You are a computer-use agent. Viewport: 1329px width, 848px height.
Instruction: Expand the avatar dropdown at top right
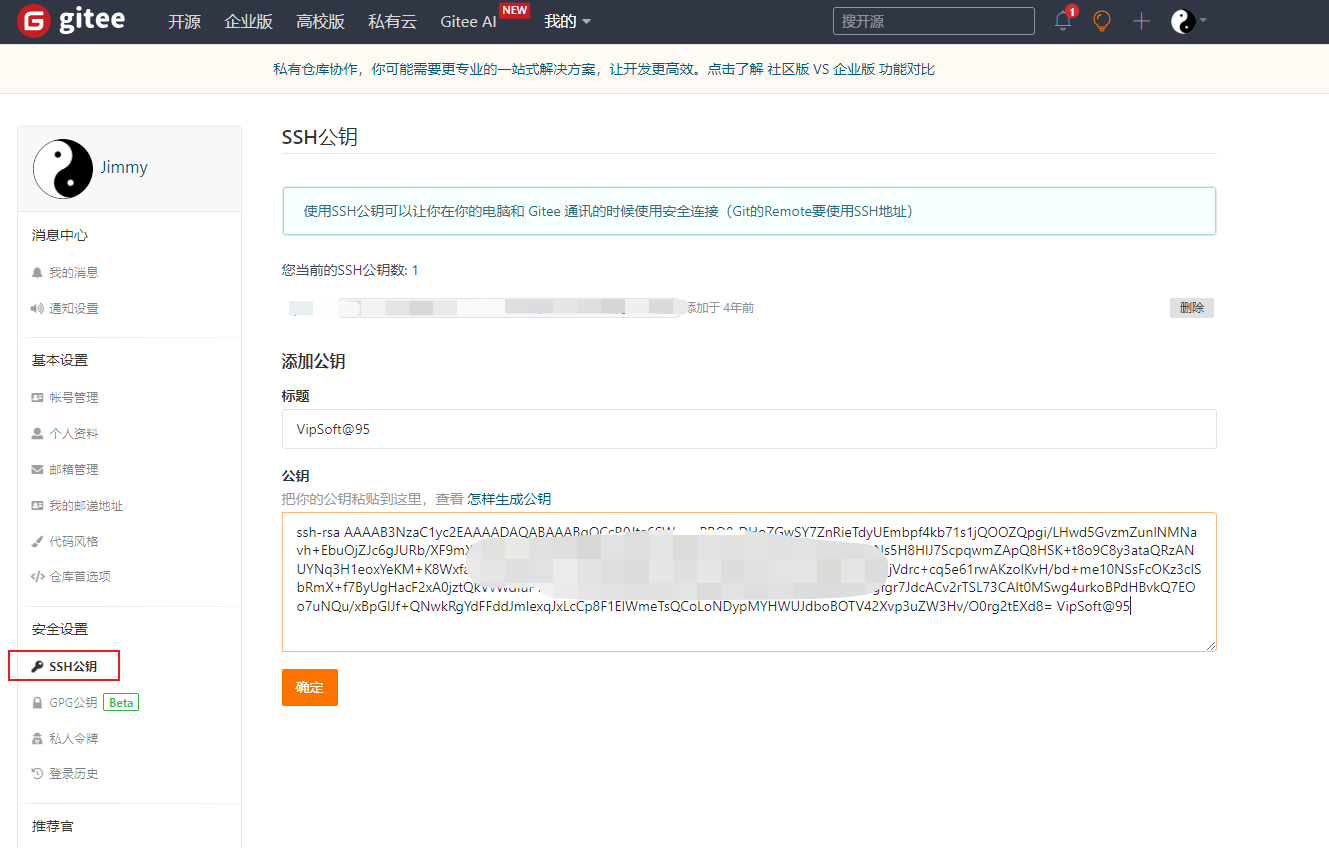[x=1188, y=21]
